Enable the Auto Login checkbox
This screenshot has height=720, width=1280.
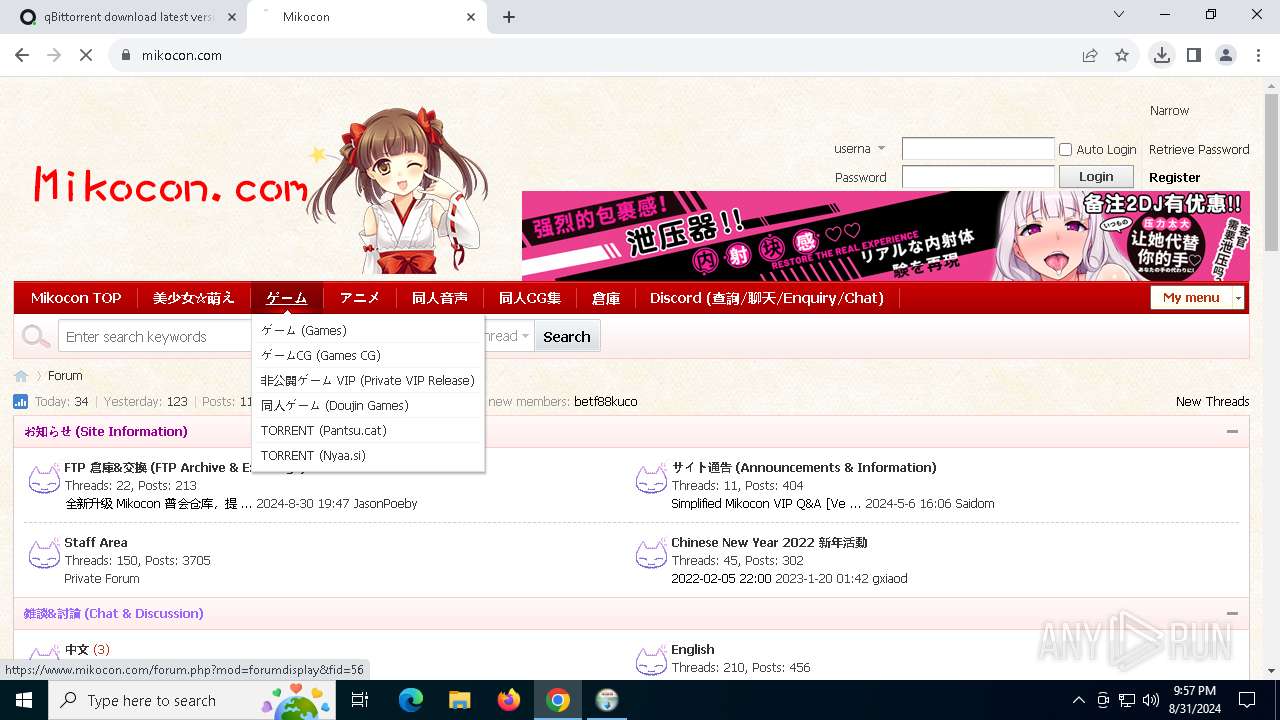tap(1065, 149)
